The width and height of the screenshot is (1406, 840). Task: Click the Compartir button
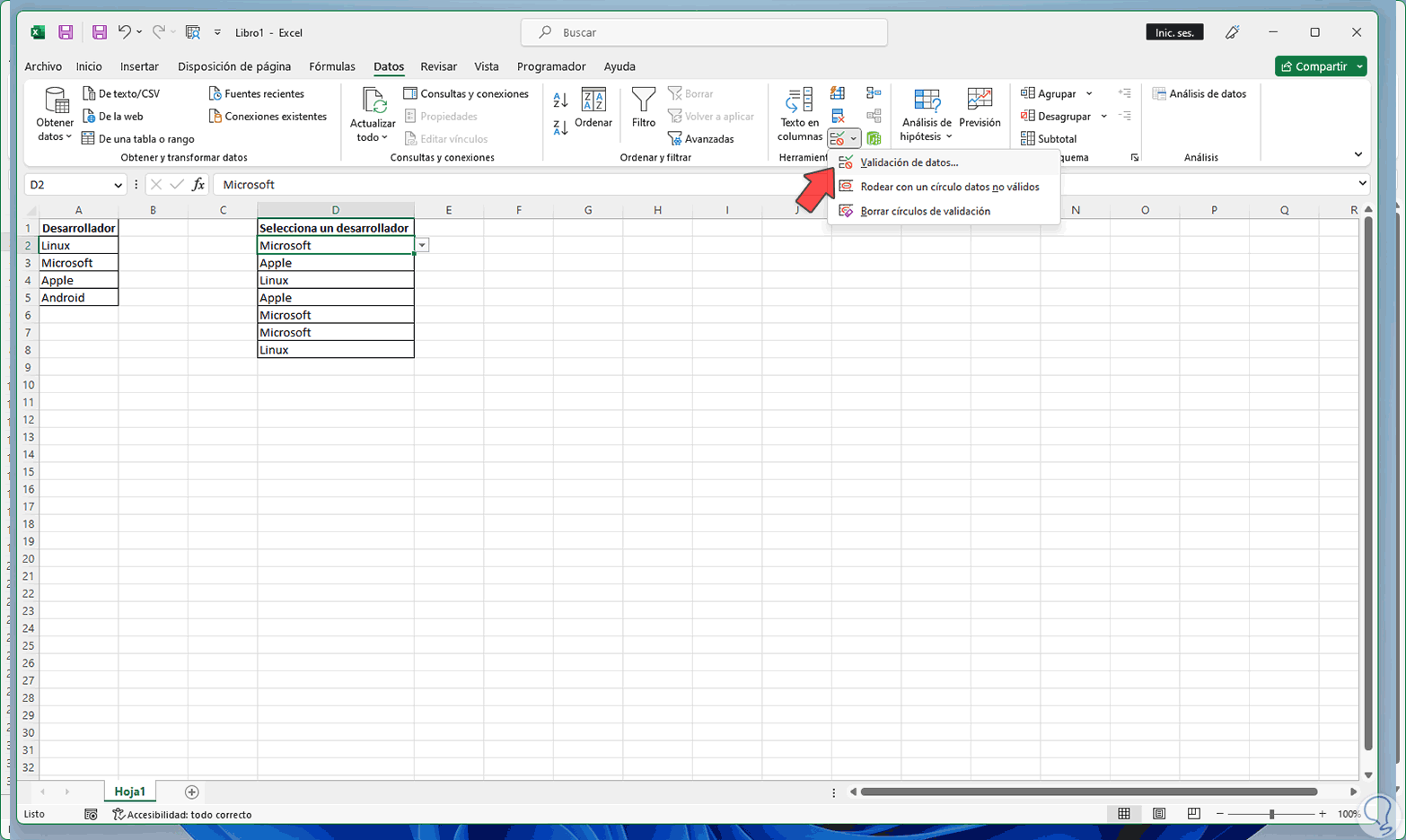pos(1321,66)
